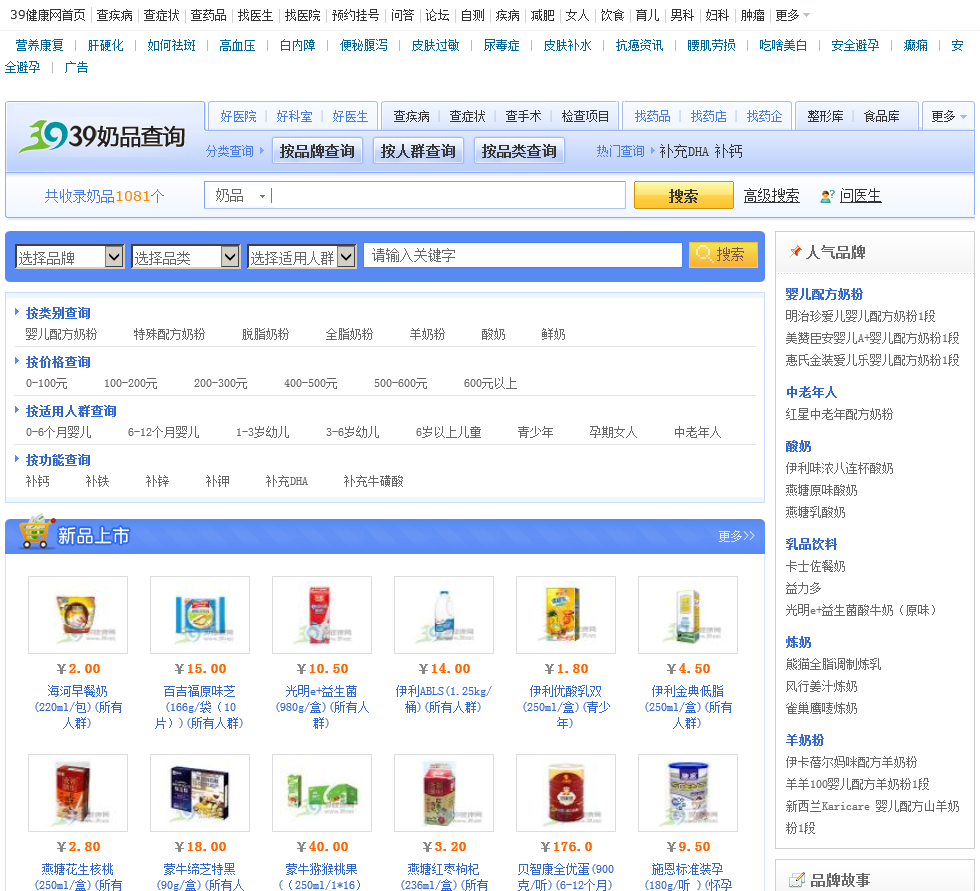The image size is (980, 891).
Task: Click the pin icon next to 人气品牌
Action: 795,252
